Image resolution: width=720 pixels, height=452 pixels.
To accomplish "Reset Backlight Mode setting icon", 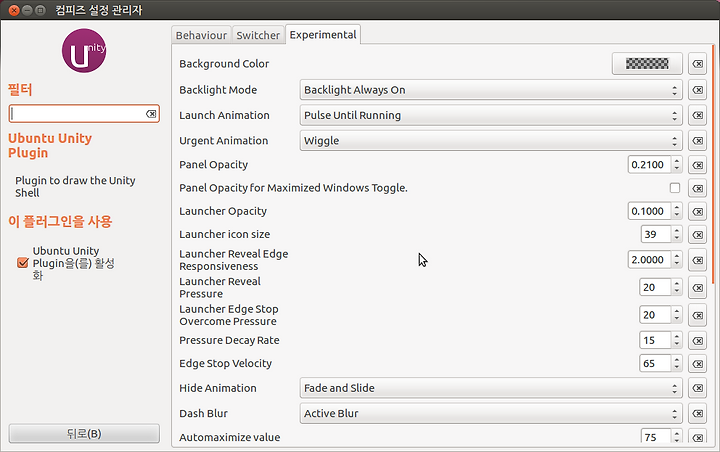I will coord(698,90).
